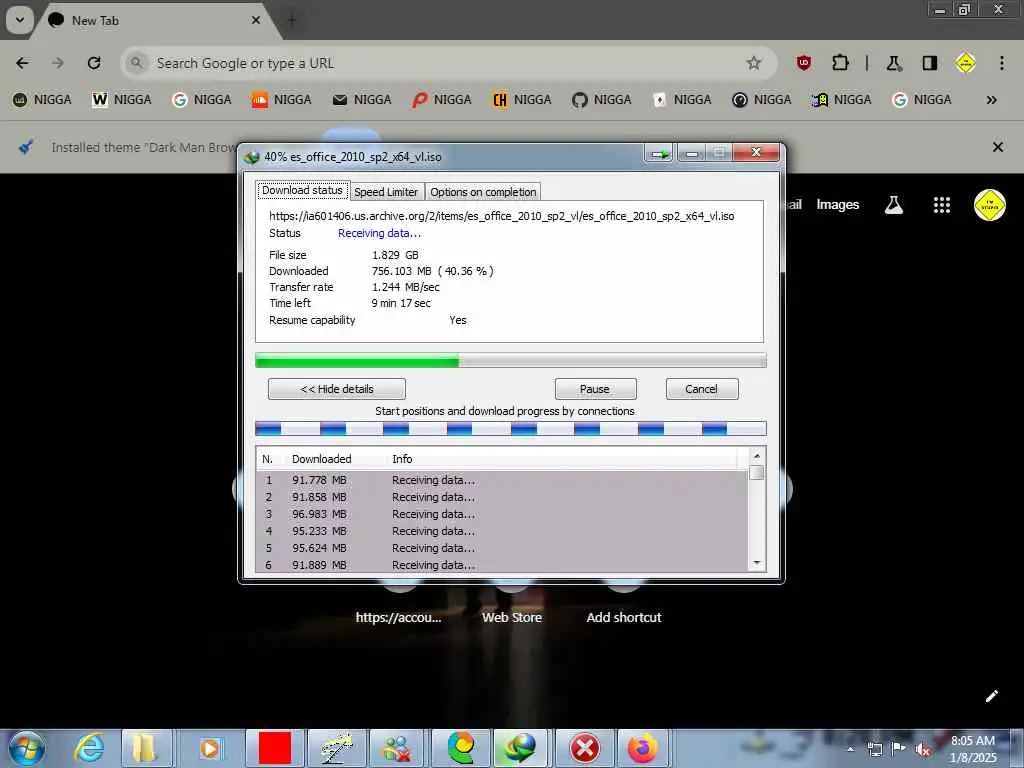This screenshot has width=1024, height=768.
Task: Open the tab search dropdown chevron
Action: tap(20, 20)
